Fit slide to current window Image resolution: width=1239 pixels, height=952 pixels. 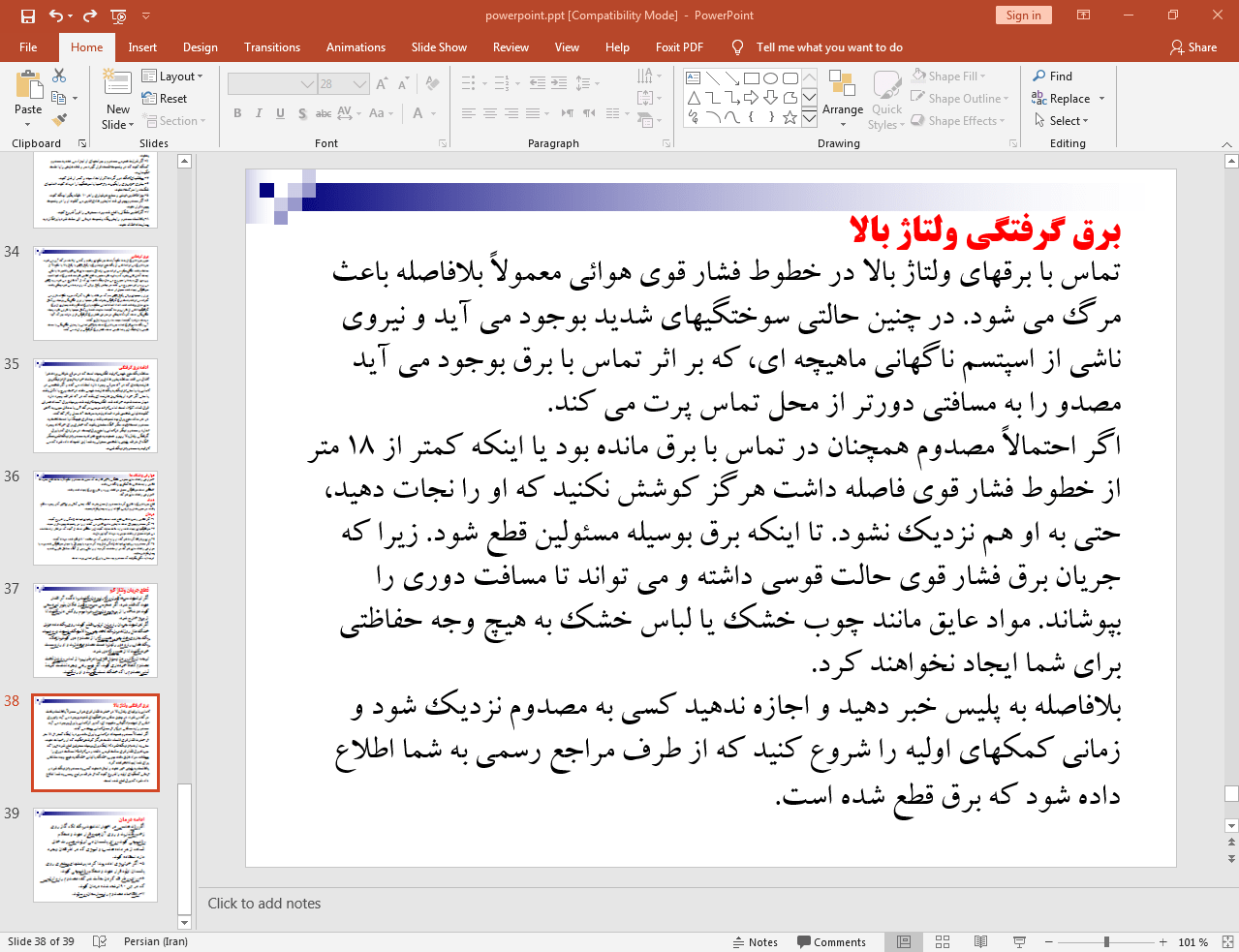[x=1227, y=941]
